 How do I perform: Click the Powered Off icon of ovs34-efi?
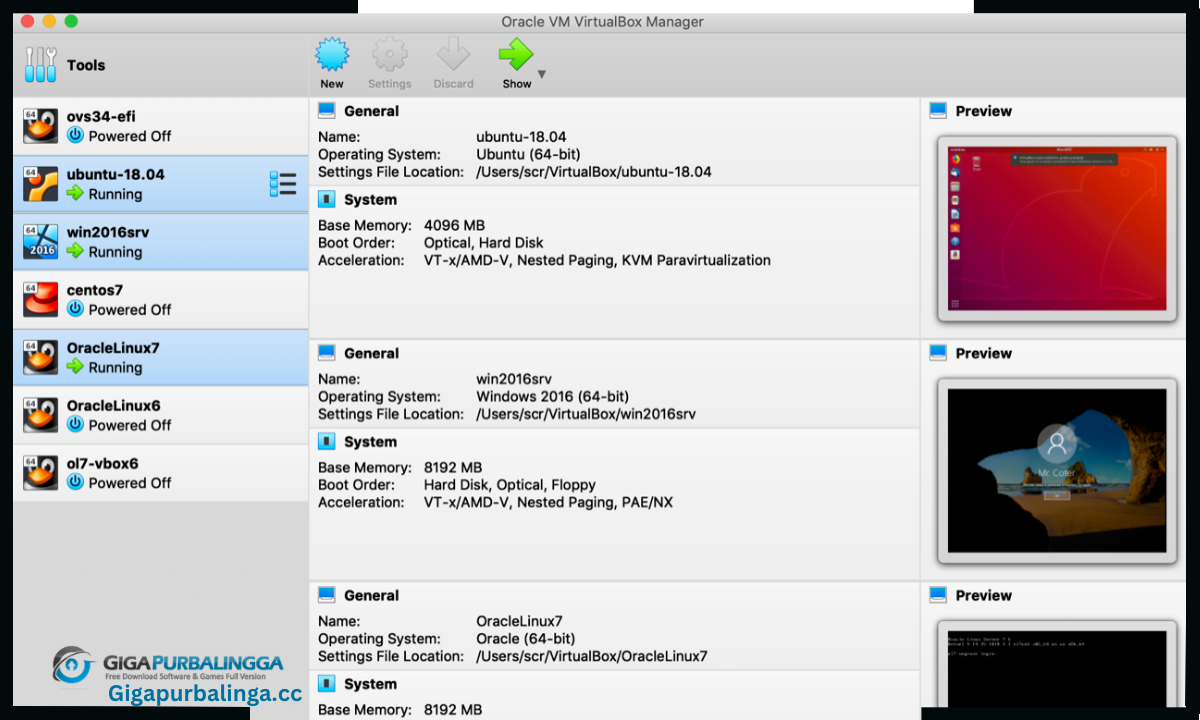coord(75,135)
